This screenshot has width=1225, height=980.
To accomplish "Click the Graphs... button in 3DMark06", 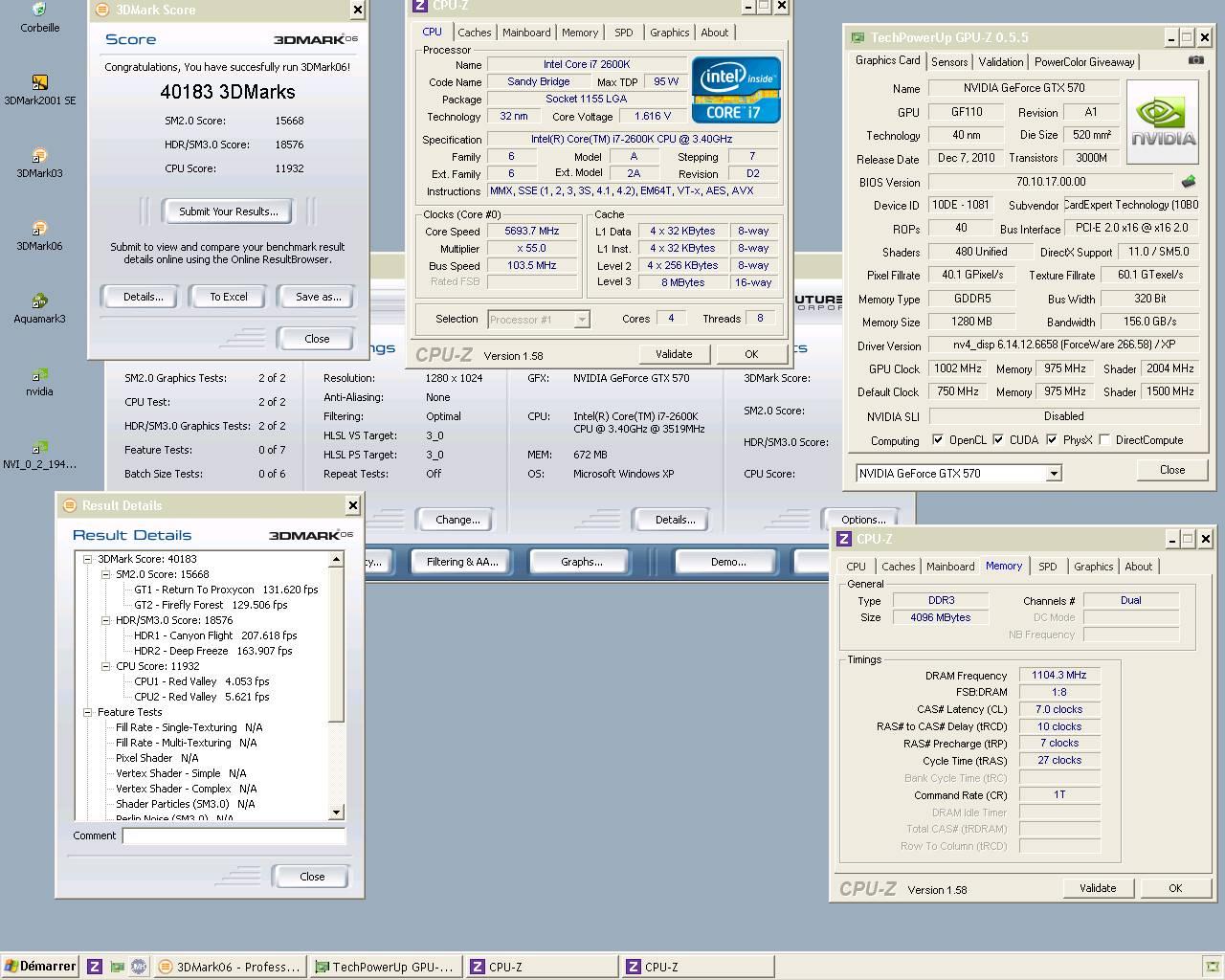I will click(x=582, y=562).
